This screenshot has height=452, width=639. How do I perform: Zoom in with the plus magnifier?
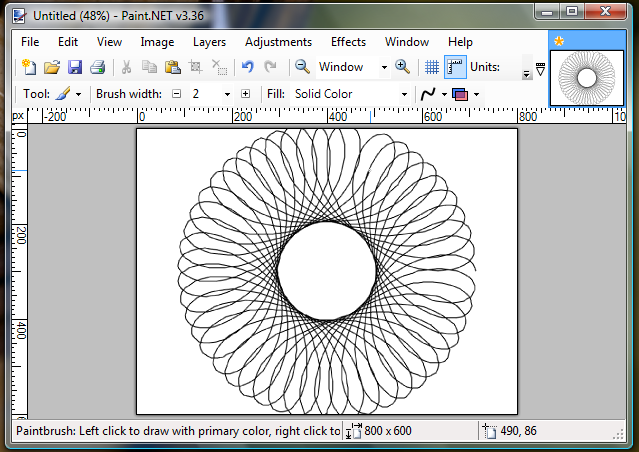[402, 66]
